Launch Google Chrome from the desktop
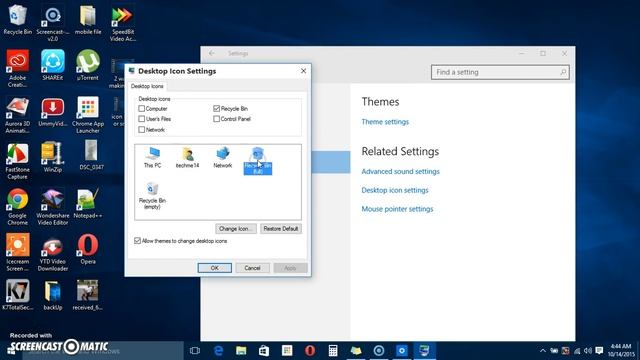 click(18, 207)
